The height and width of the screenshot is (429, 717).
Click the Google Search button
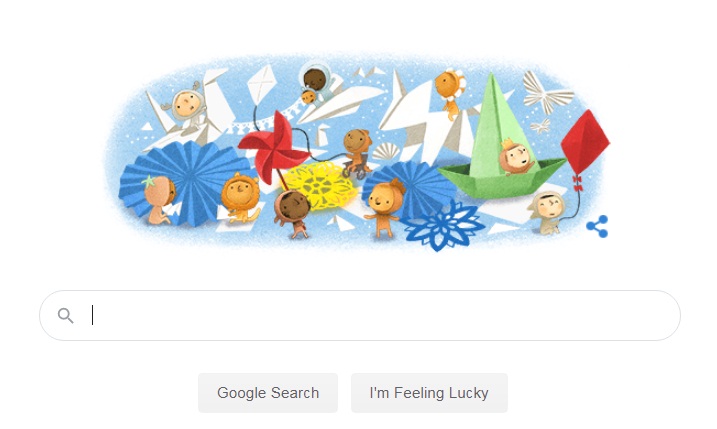coord(268,393)
